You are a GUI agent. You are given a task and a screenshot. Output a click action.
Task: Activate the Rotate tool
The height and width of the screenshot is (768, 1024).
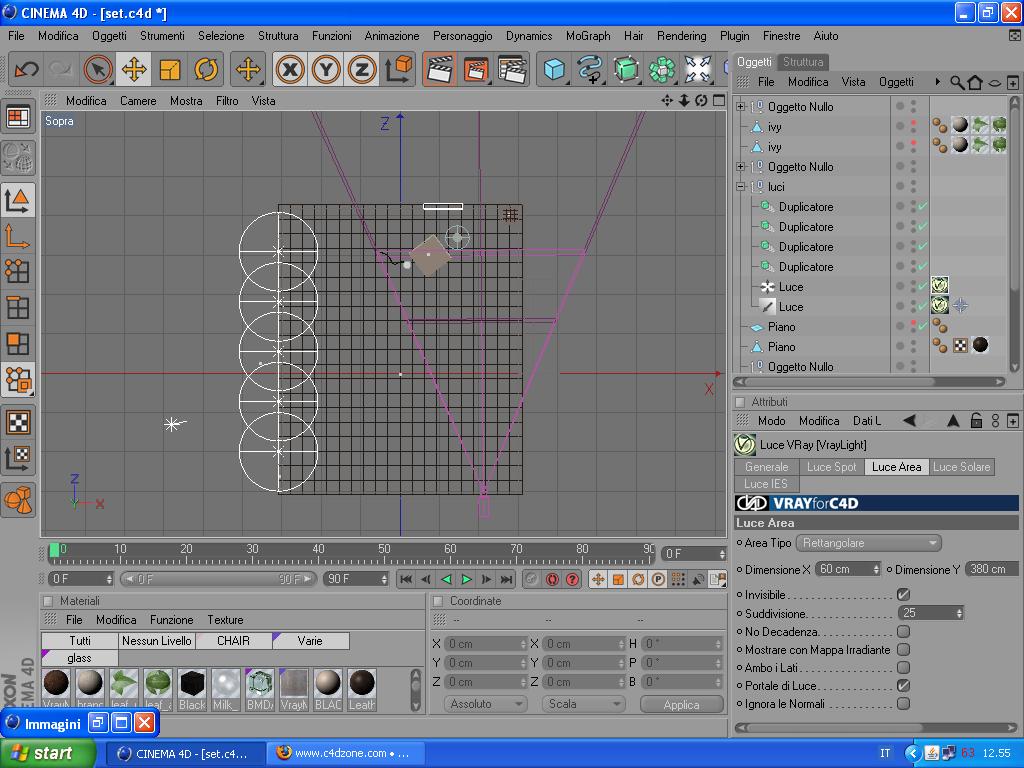point(206,69)
